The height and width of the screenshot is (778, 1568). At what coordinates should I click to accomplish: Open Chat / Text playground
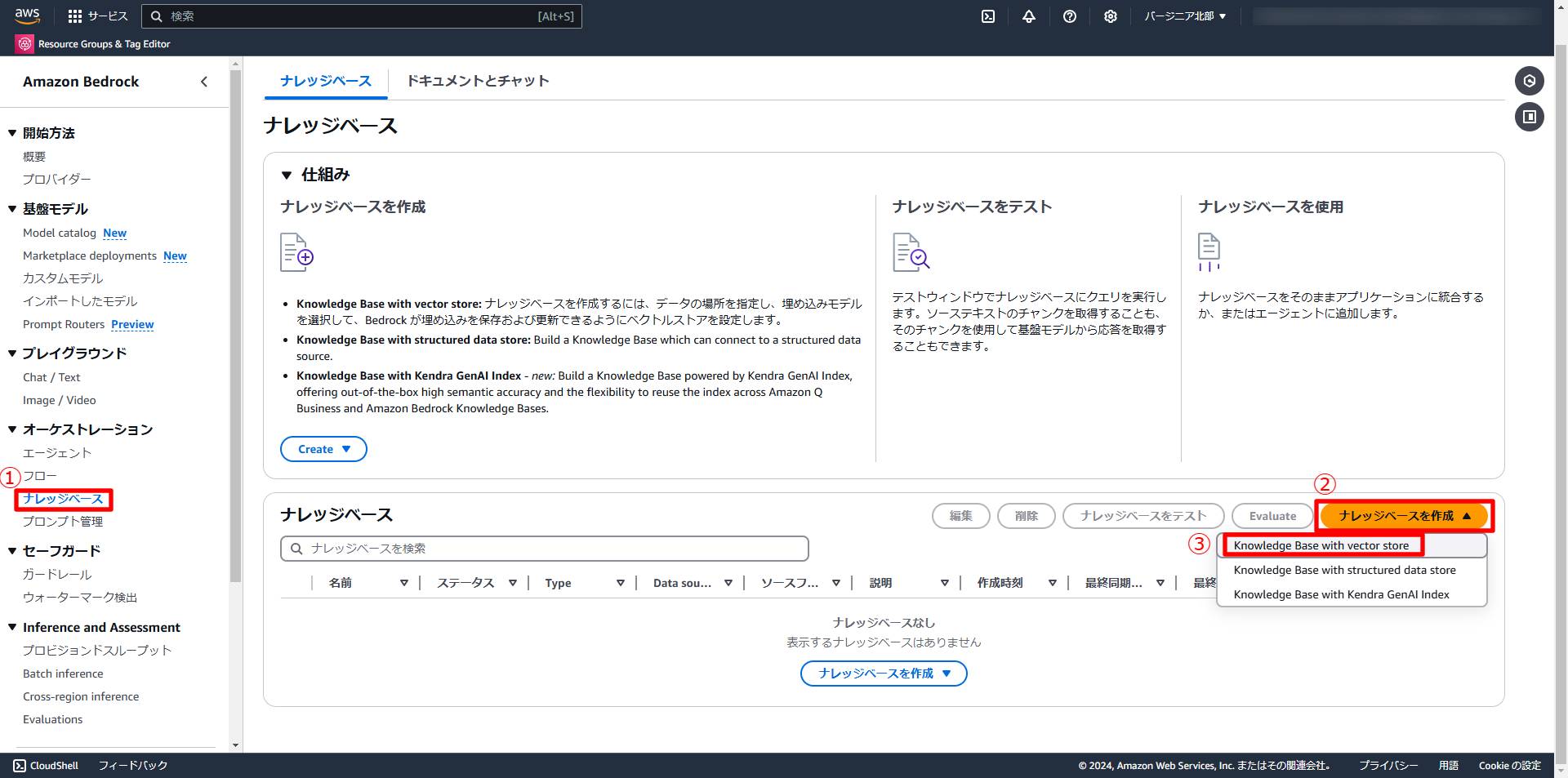point(51,378)
